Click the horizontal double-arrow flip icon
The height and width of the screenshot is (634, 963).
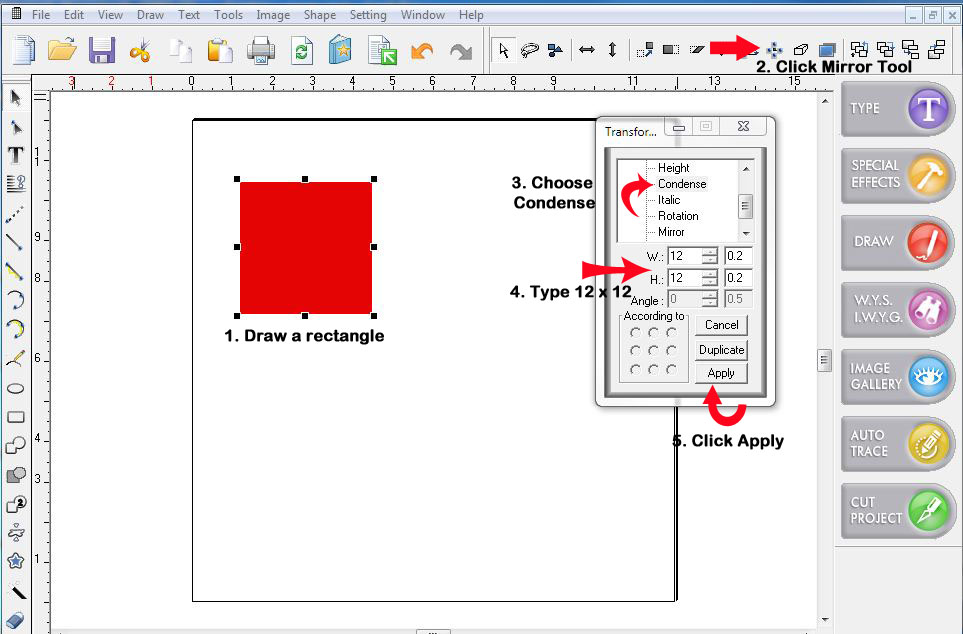tap(587, 50)
